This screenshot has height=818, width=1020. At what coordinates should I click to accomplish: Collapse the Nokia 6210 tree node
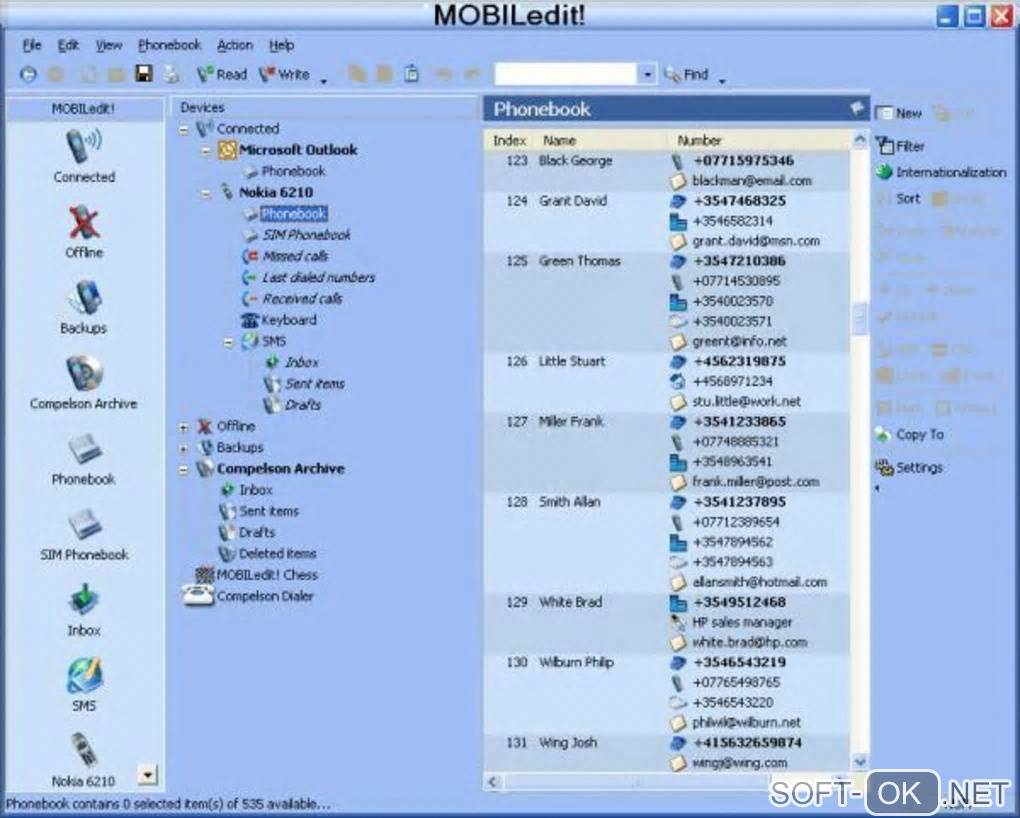click(206, 193)
